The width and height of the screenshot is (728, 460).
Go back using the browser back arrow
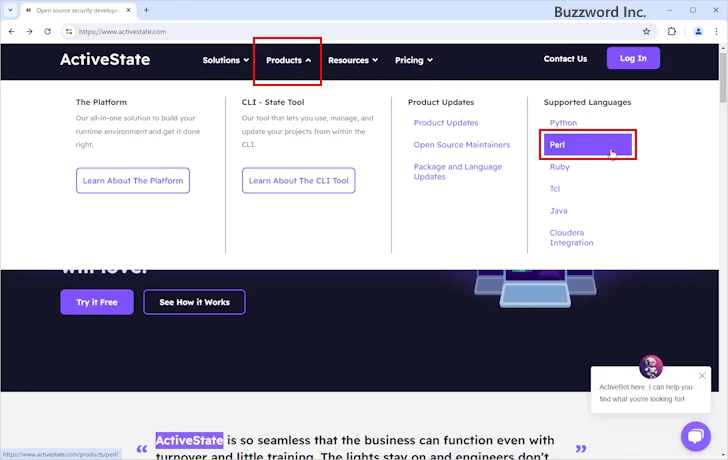point(12,32)
